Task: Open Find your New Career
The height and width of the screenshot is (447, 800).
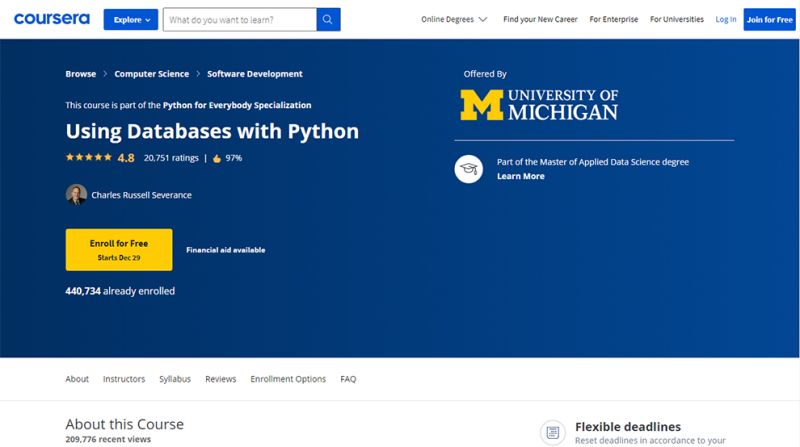Action: coord(540,19)
